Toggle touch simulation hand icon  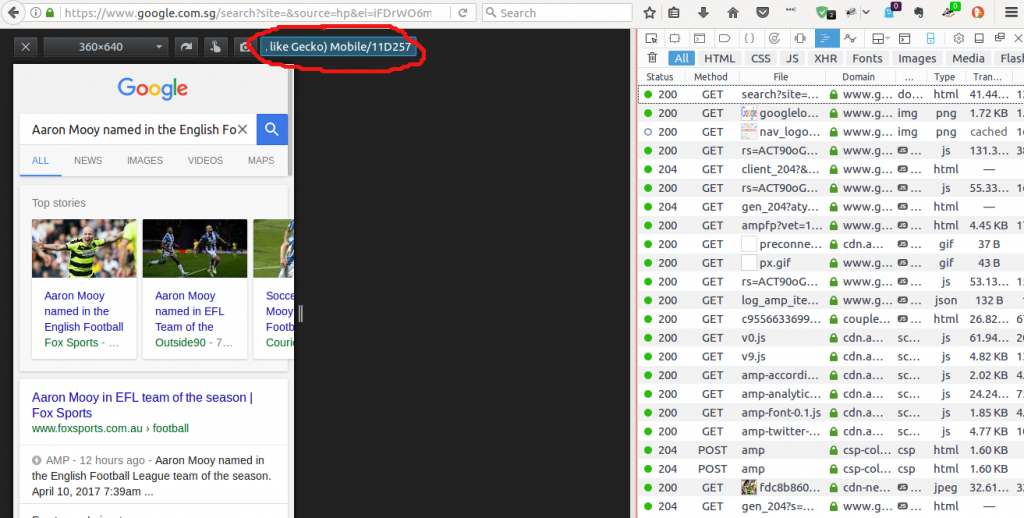215,46
